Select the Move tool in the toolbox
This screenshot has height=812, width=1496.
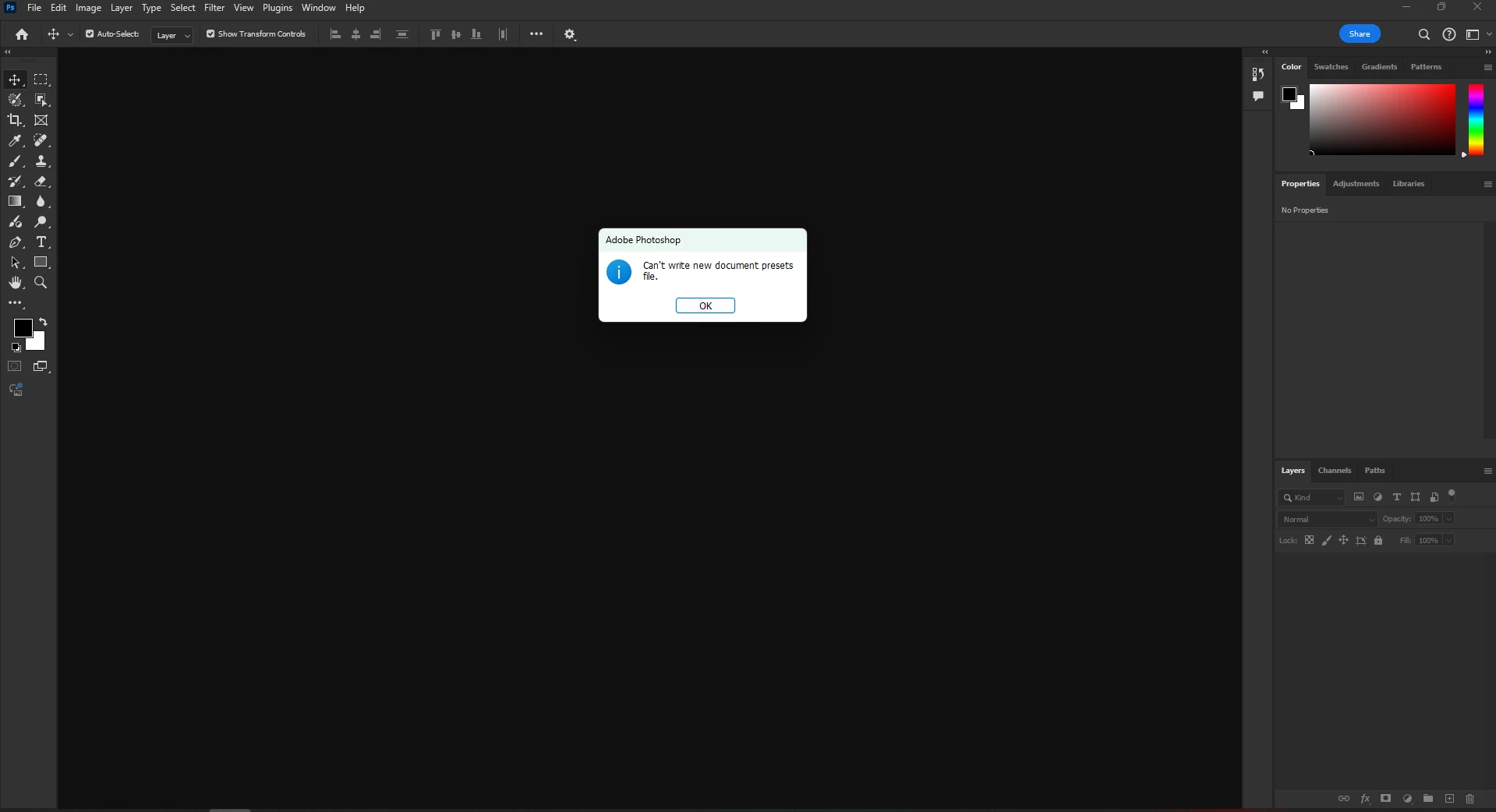[x=15, y=79]
